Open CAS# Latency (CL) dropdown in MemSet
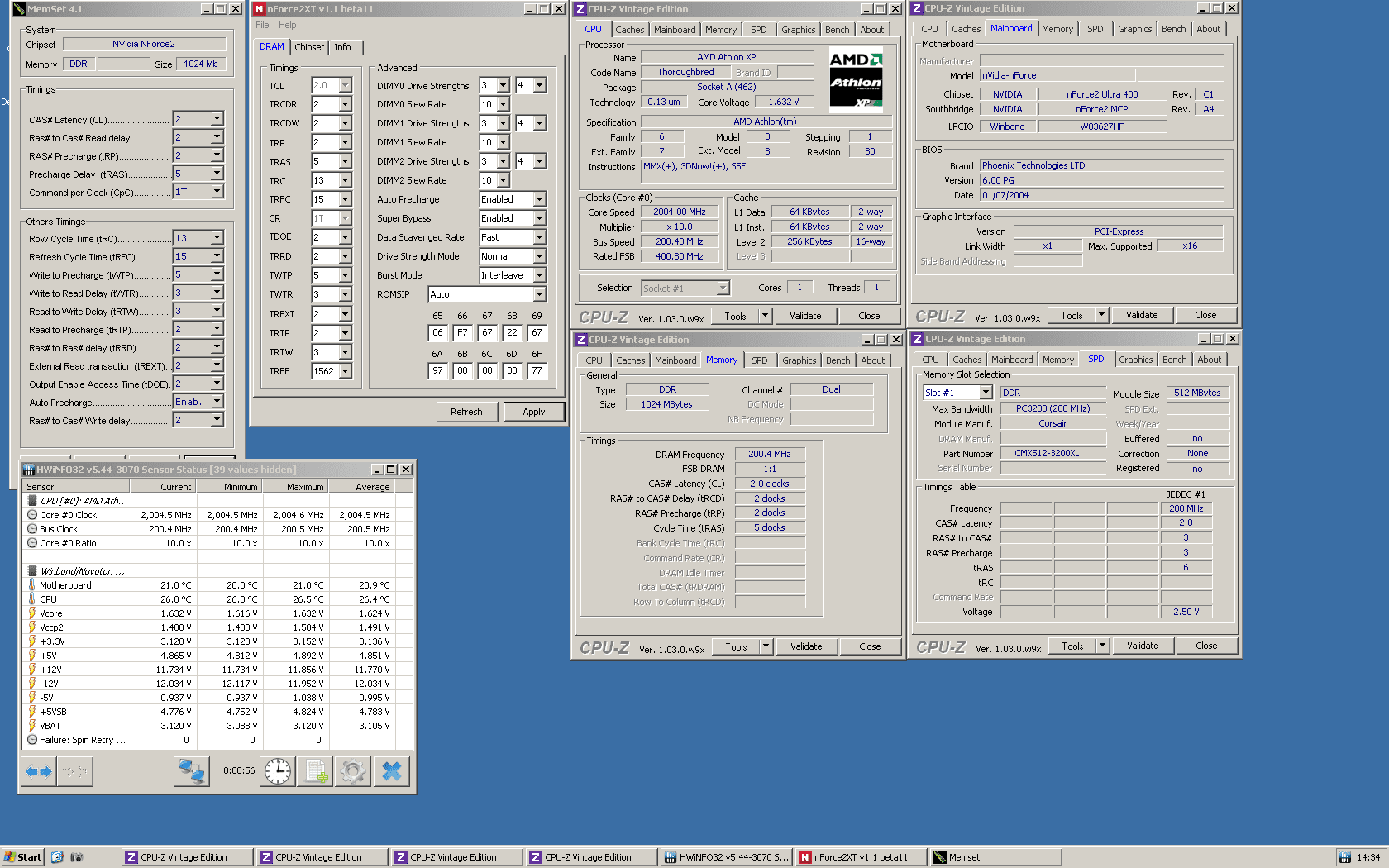Screen dimensions: 1389x868 tap(217, 119)
